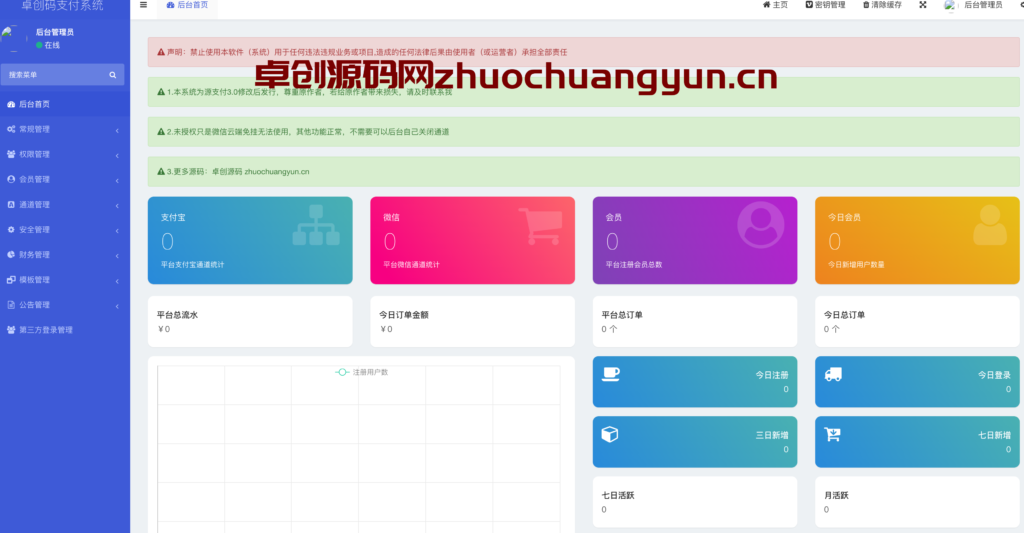Expand the 模板管理 chevron

[118, 280]
